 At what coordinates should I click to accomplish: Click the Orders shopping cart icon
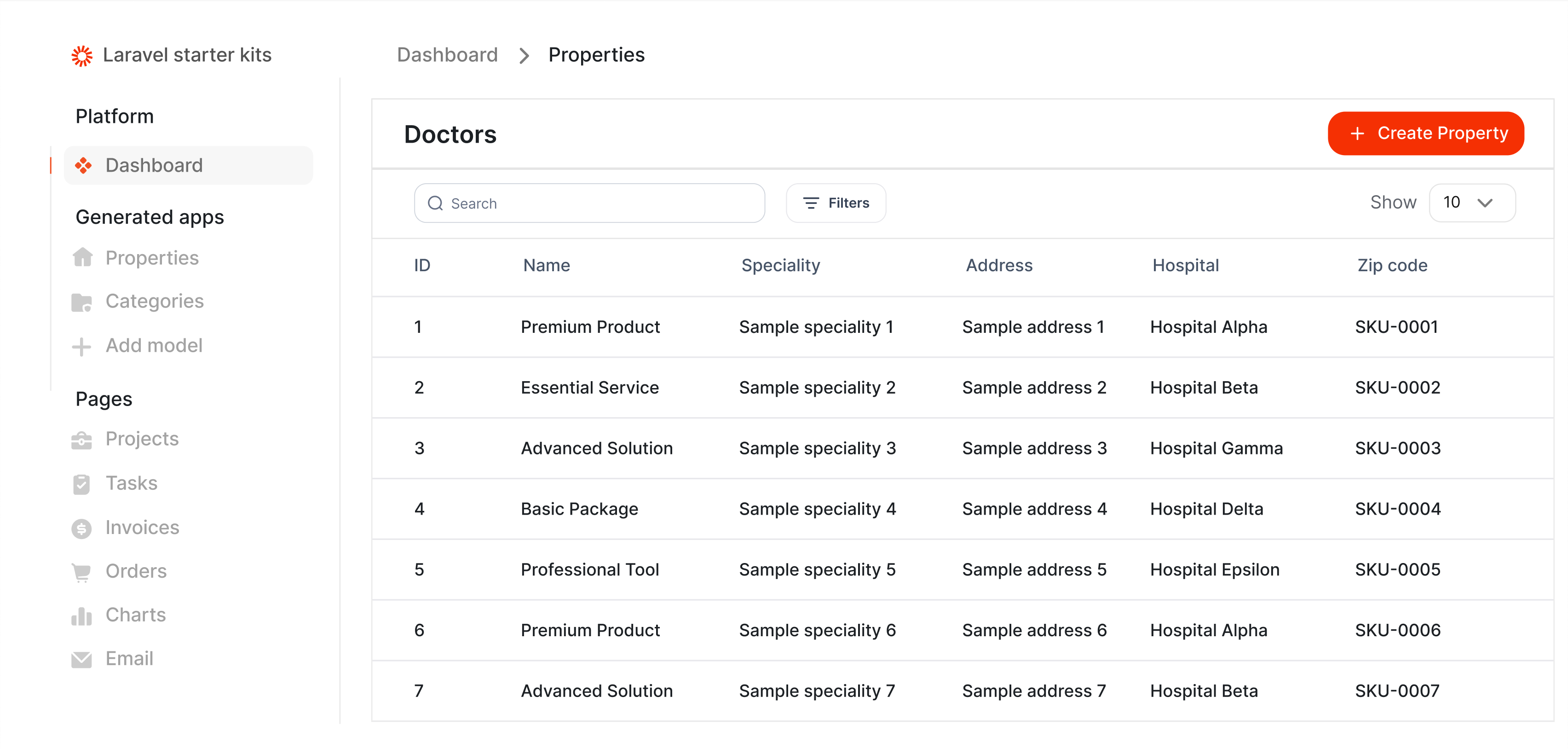coord(81,571)
